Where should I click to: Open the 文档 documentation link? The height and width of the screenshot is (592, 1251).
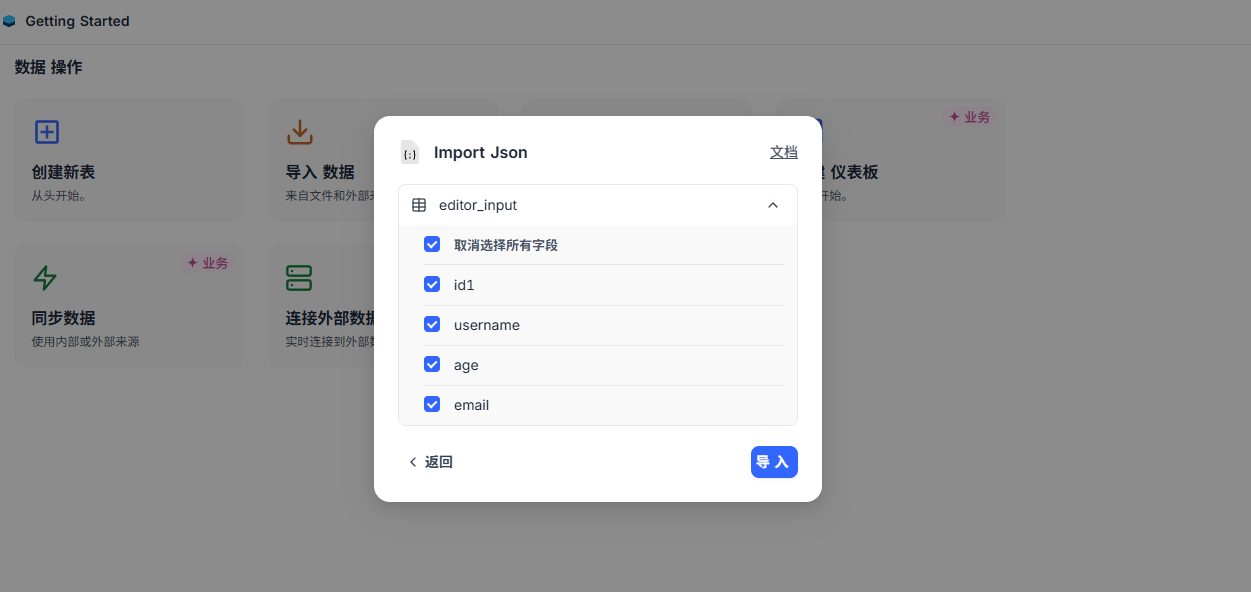click(784, 152)
